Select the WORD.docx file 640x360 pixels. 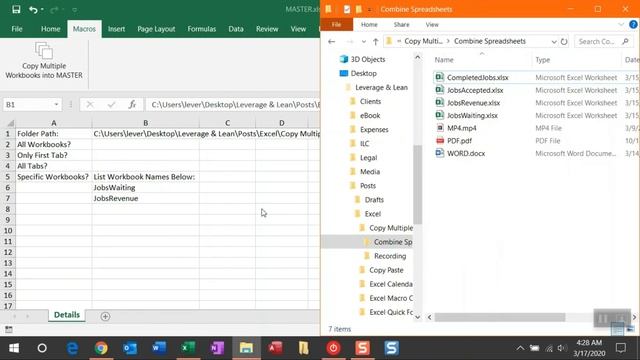(466, 153)
